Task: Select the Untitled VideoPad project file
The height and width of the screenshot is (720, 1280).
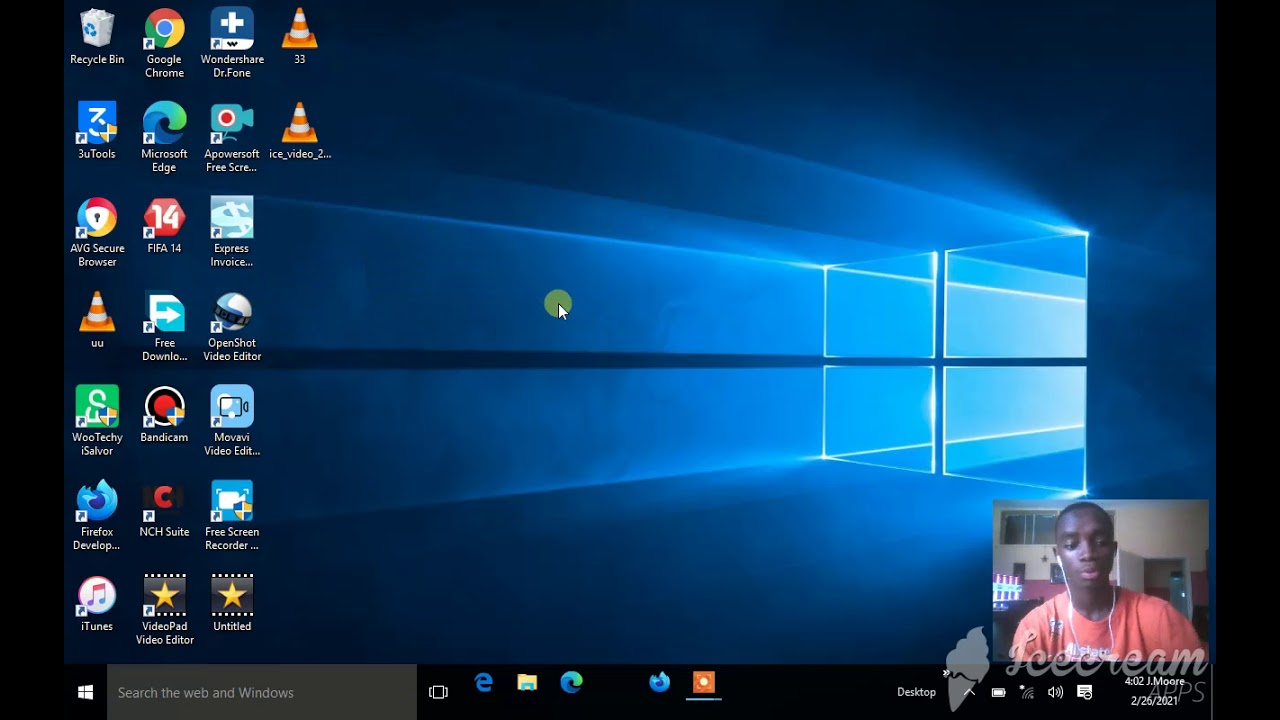Action: click(x=232, y=604)
